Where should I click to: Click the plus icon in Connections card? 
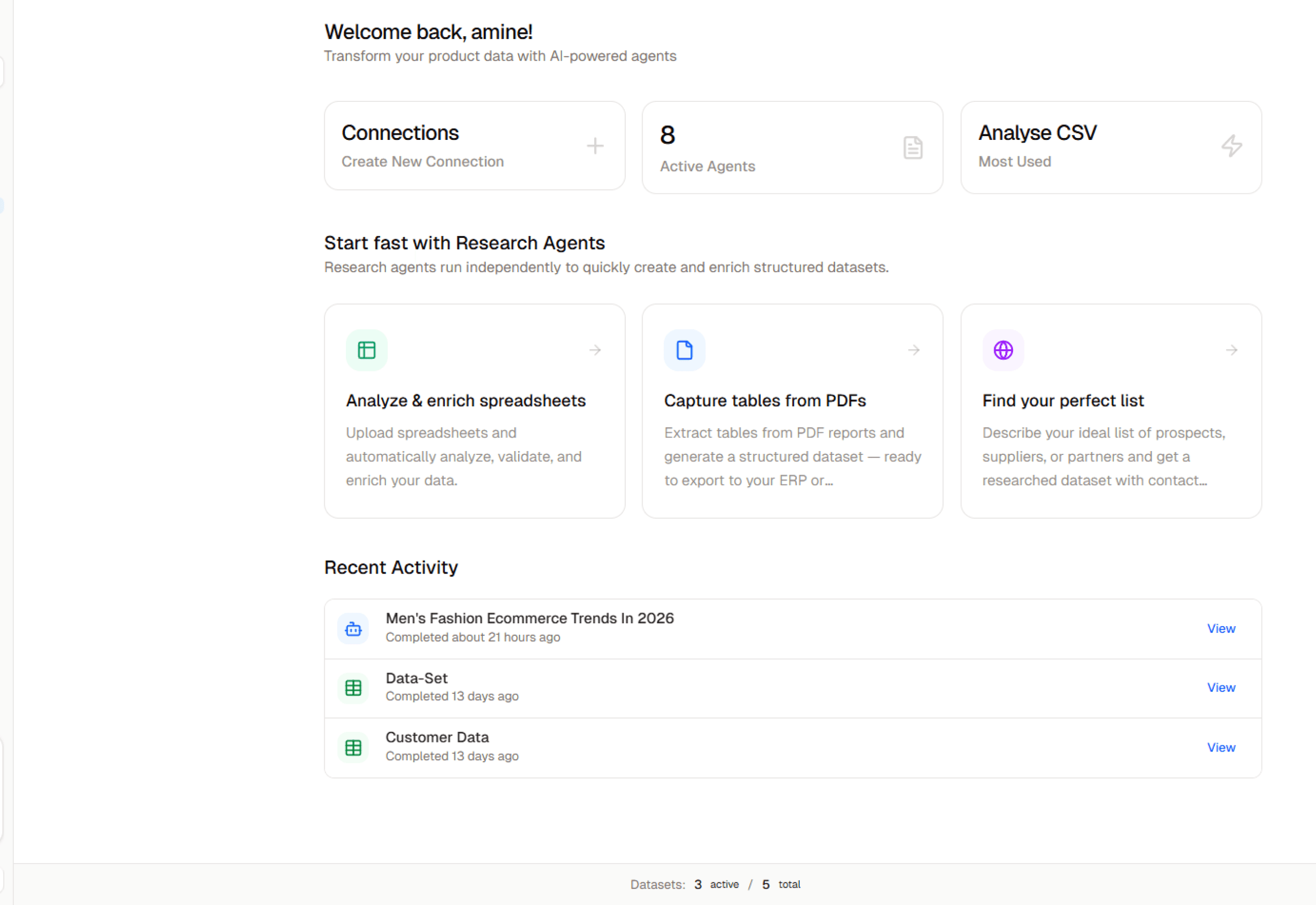click(x=595, y=146)
